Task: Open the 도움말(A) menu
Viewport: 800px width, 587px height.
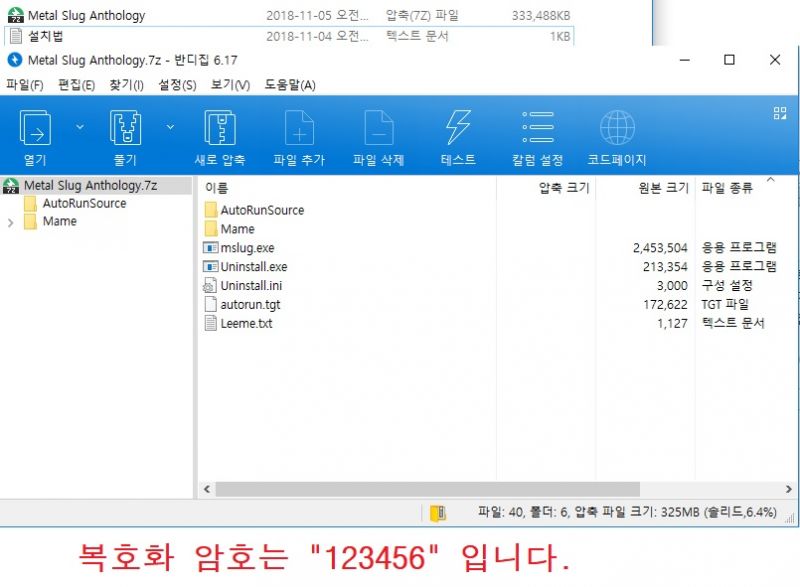Action: click(289, 85)
